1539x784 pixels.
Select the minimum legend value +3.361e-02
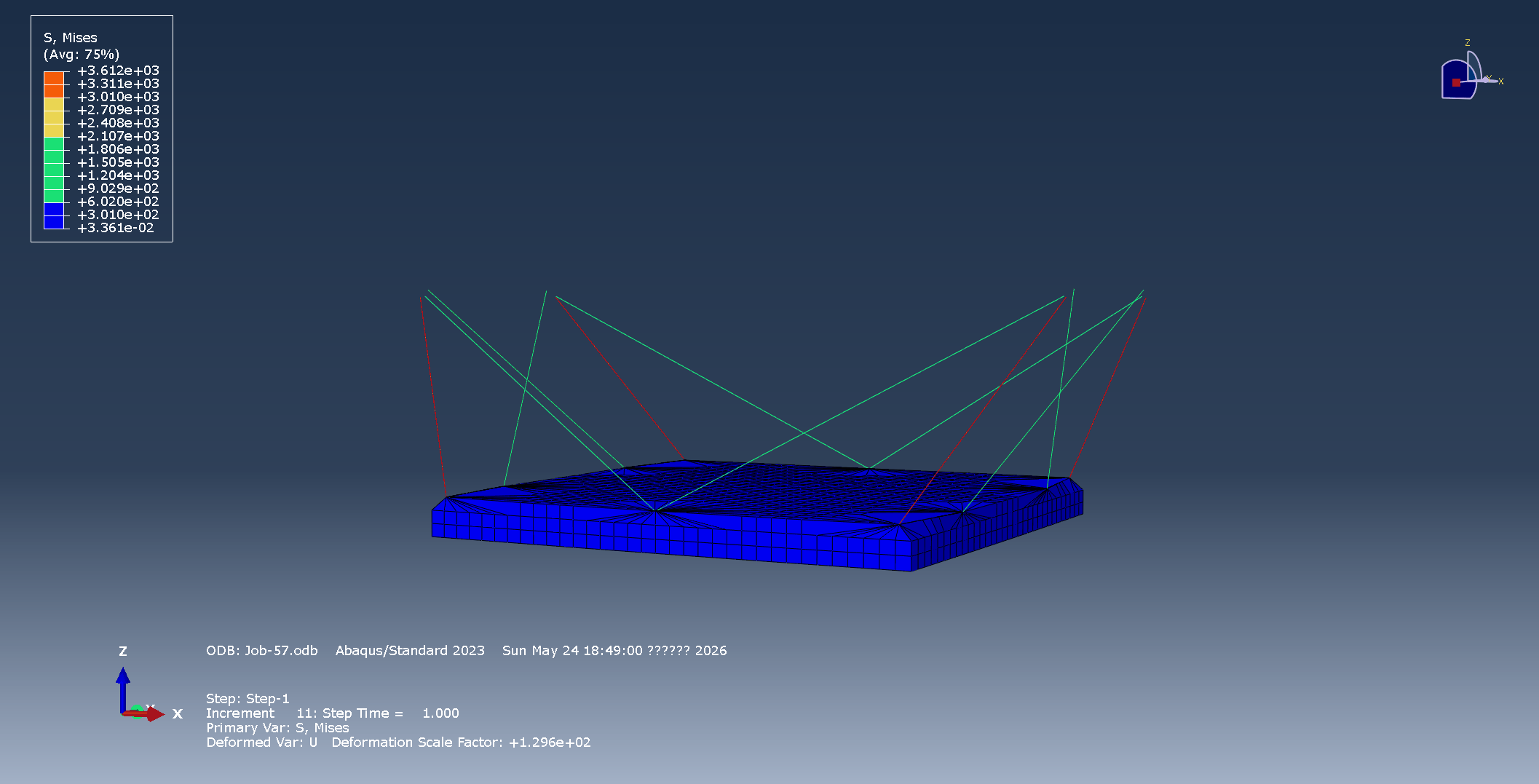pyautogui.click(x=116, y=228)
